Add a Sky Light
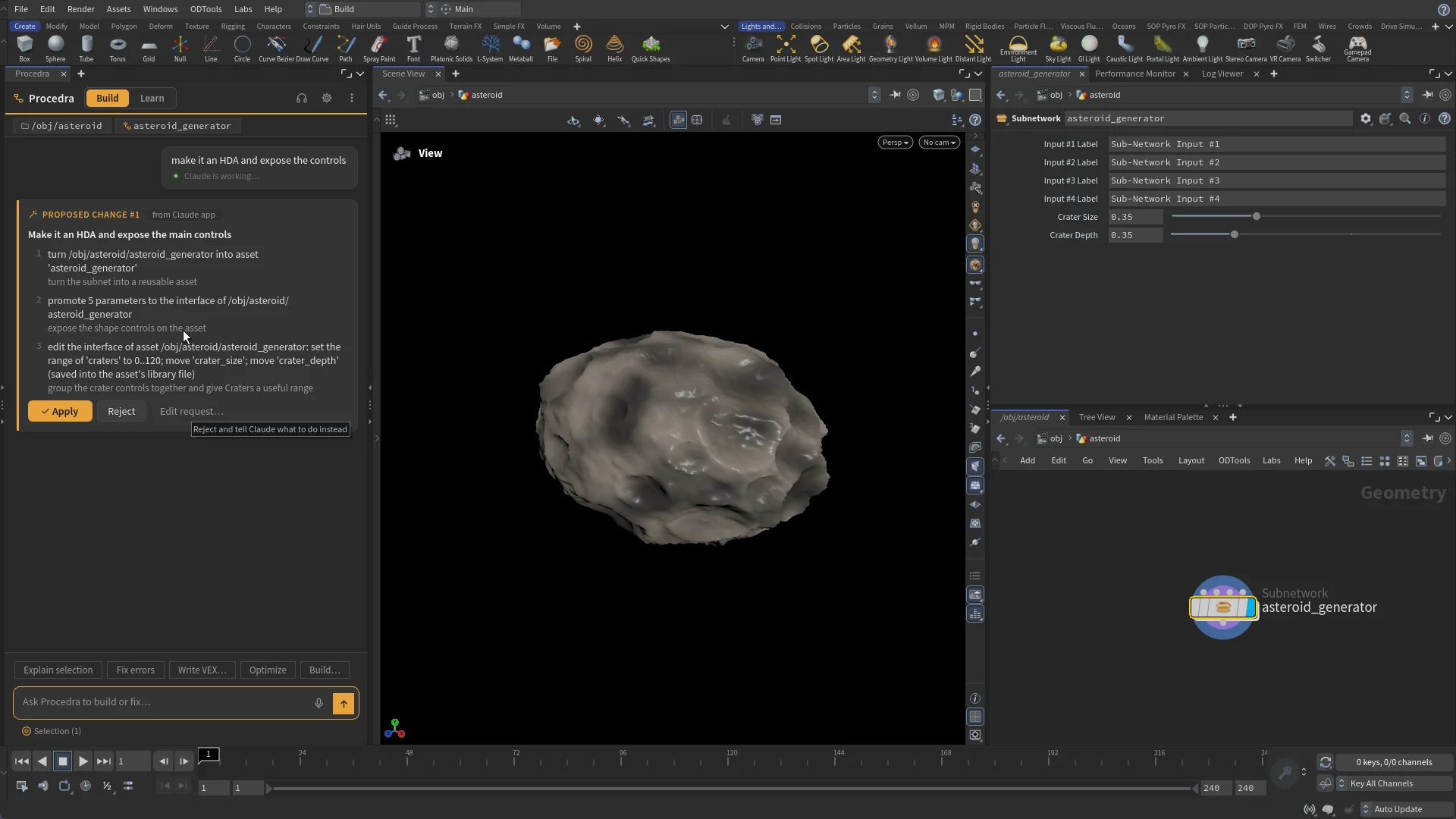This screenshot has height=819, width=1456. pyautogui.click(x=1058, y=49)
